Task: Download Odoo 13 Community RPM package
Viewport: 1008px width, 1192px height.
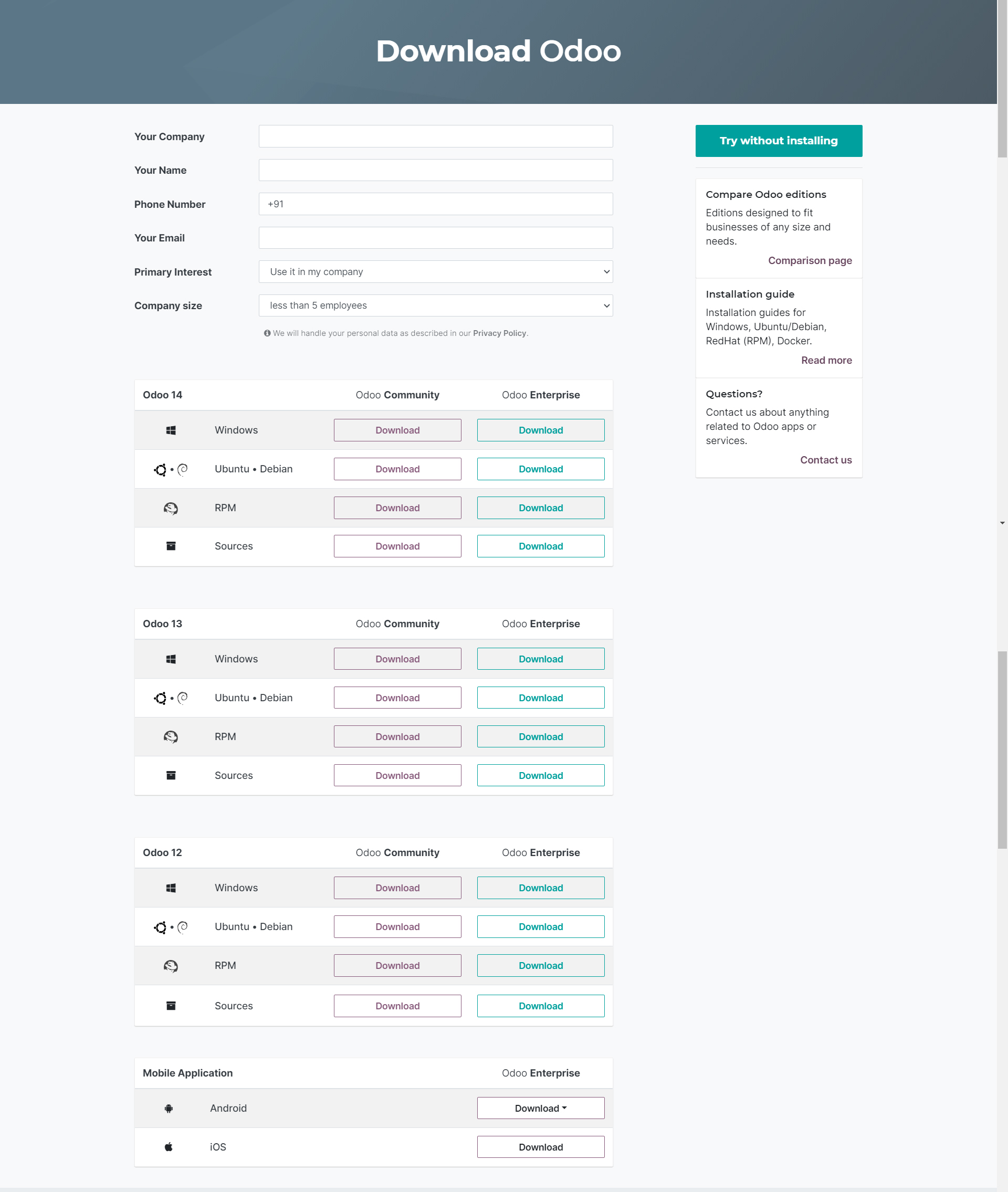Action: (x=397, y=737)
